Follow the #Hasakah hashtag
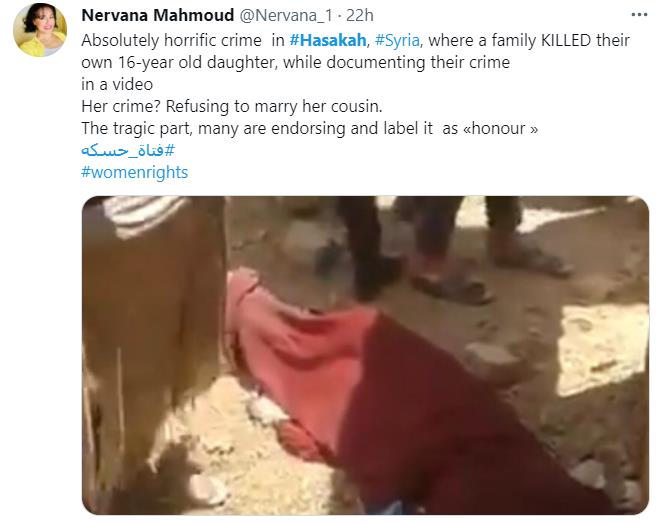656x522 pixels. (x=328, y=41)
